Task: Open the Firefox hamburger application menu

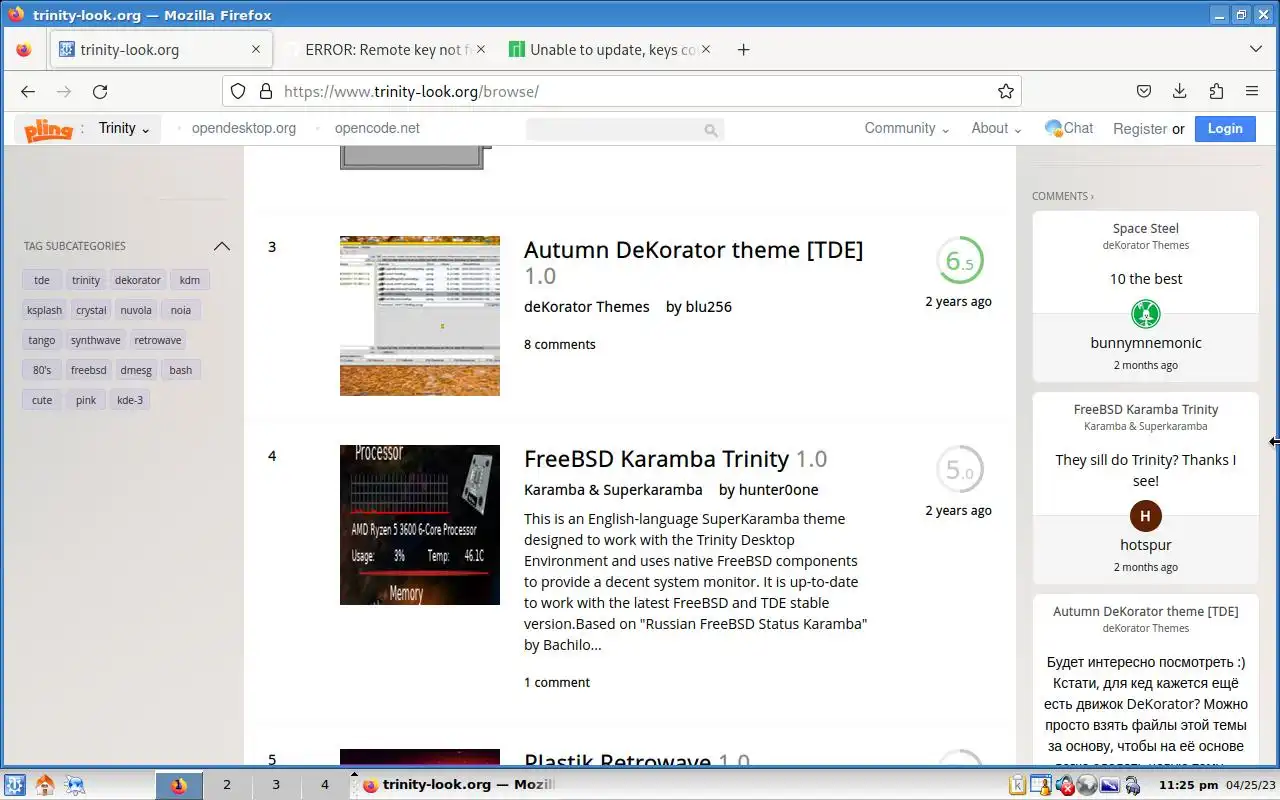Action: (1252, 91)
